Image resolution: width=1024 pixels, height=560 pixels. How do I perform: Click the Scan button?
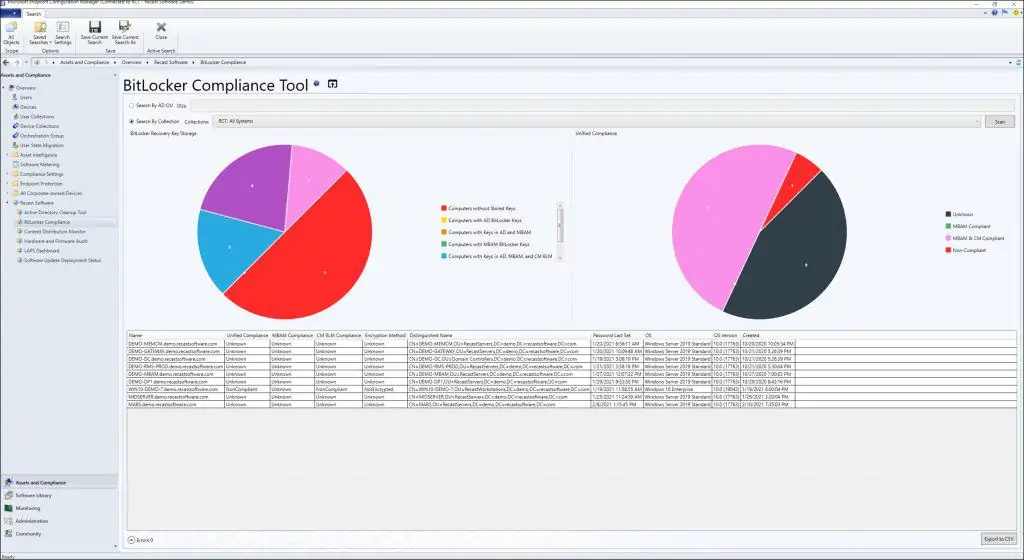[x=999, y=121]
